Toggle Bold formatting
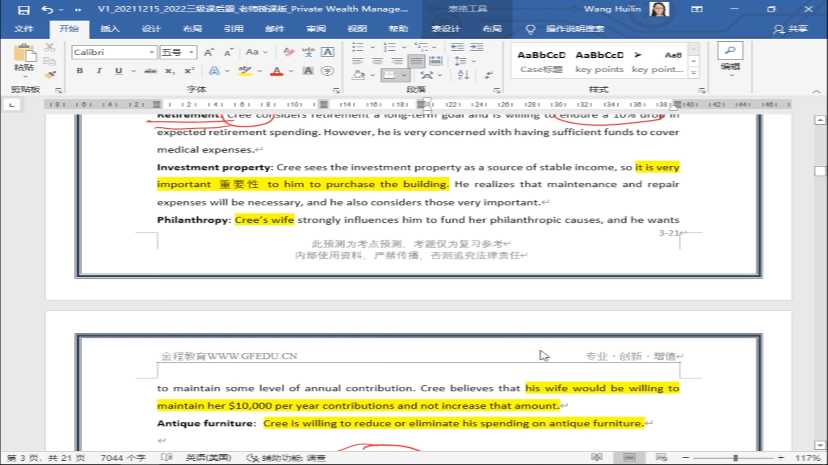 80,71
